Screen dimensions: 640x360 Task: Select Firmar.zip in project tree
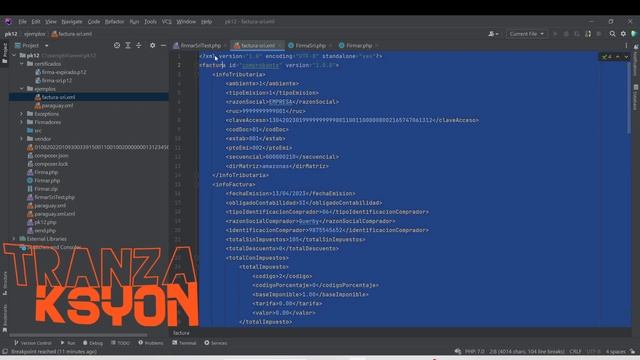[x=42, y=189]
